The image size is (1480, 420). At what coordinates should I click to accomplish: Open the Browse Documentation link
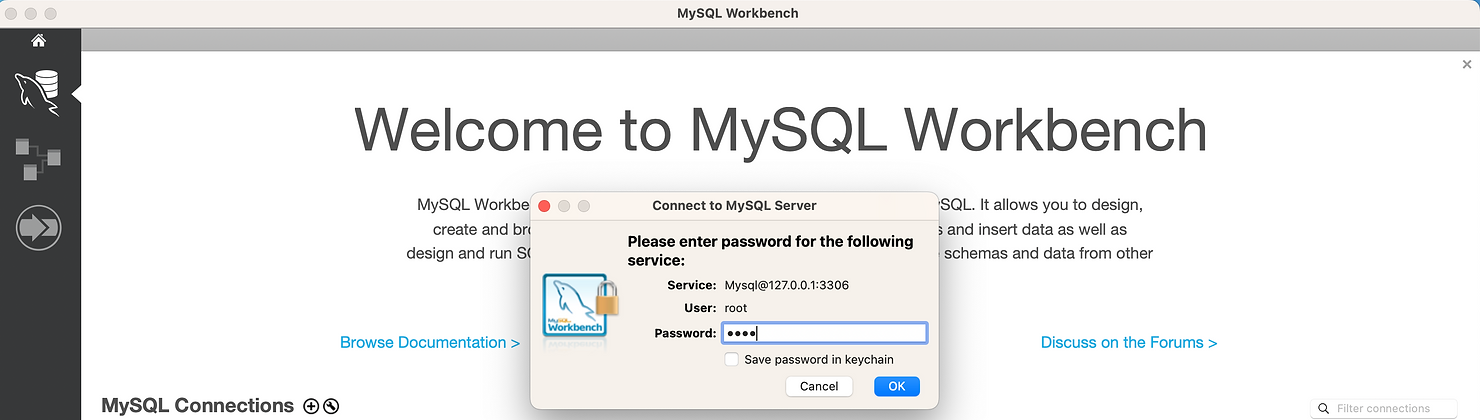click(430, 342)
